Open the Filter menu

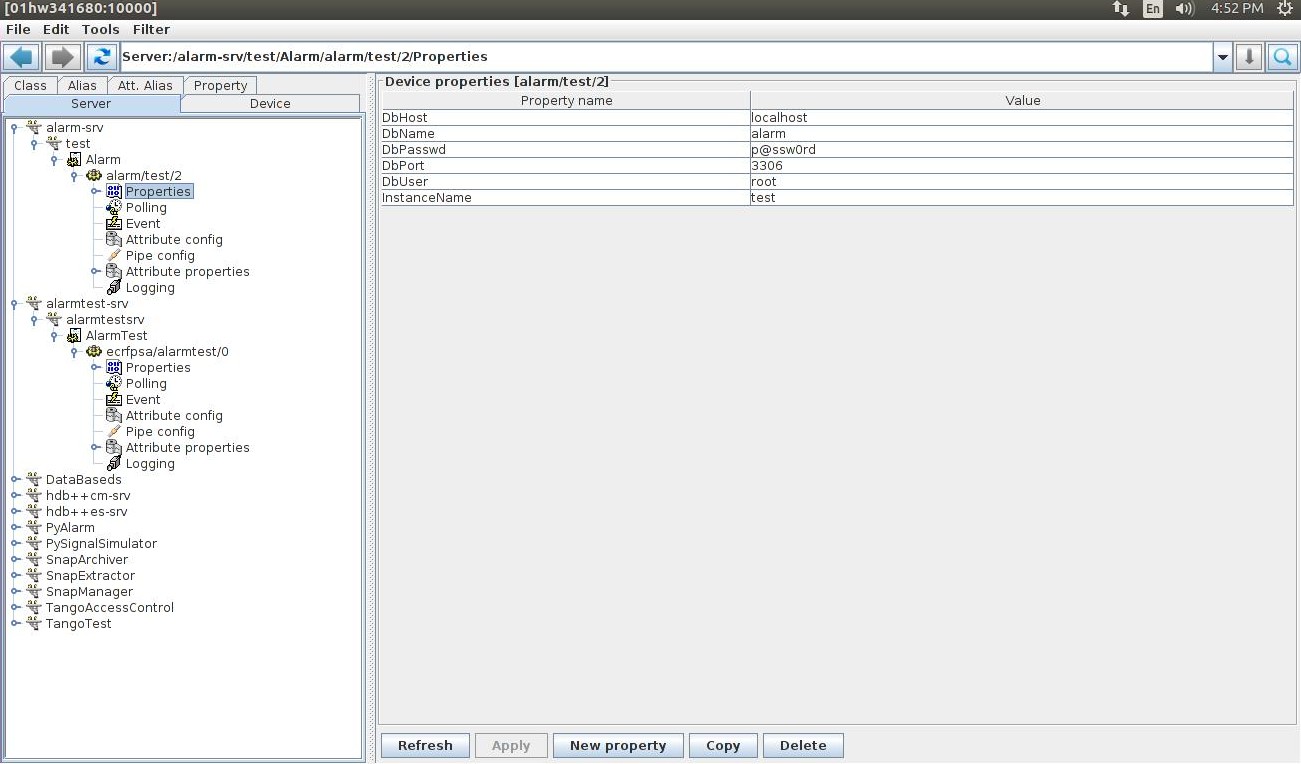[x=151, y=30]
